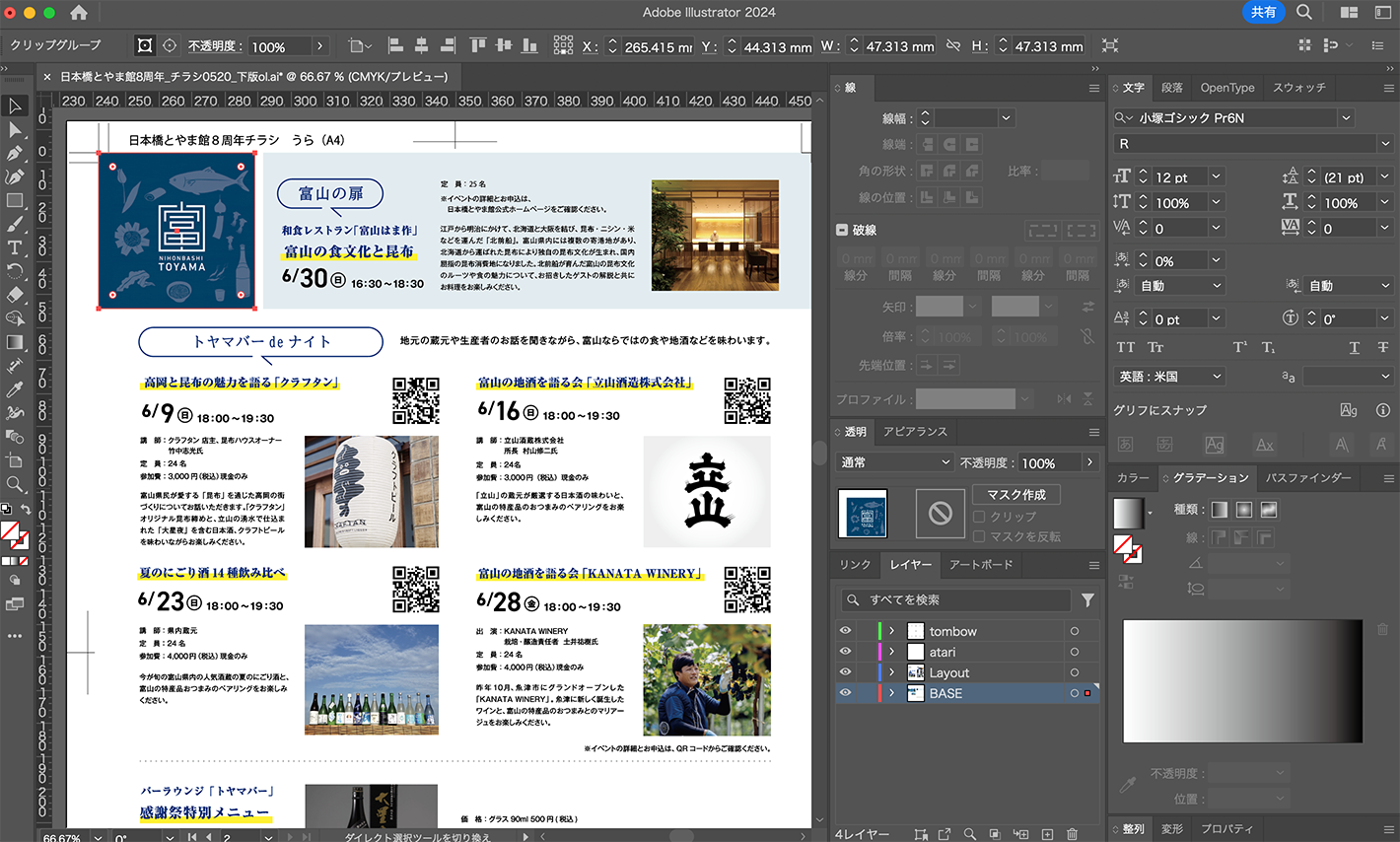This screenshot has width=1400, height=842.
Task: Click the reference point locator grid
Action: [563, 45]
